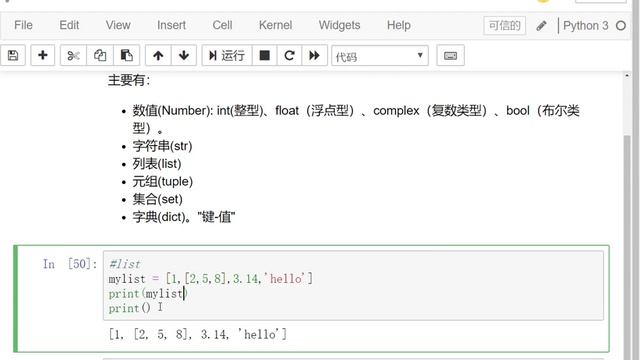Click inside the code cell editor
This screenshot has width=640, height=360.
353,286
